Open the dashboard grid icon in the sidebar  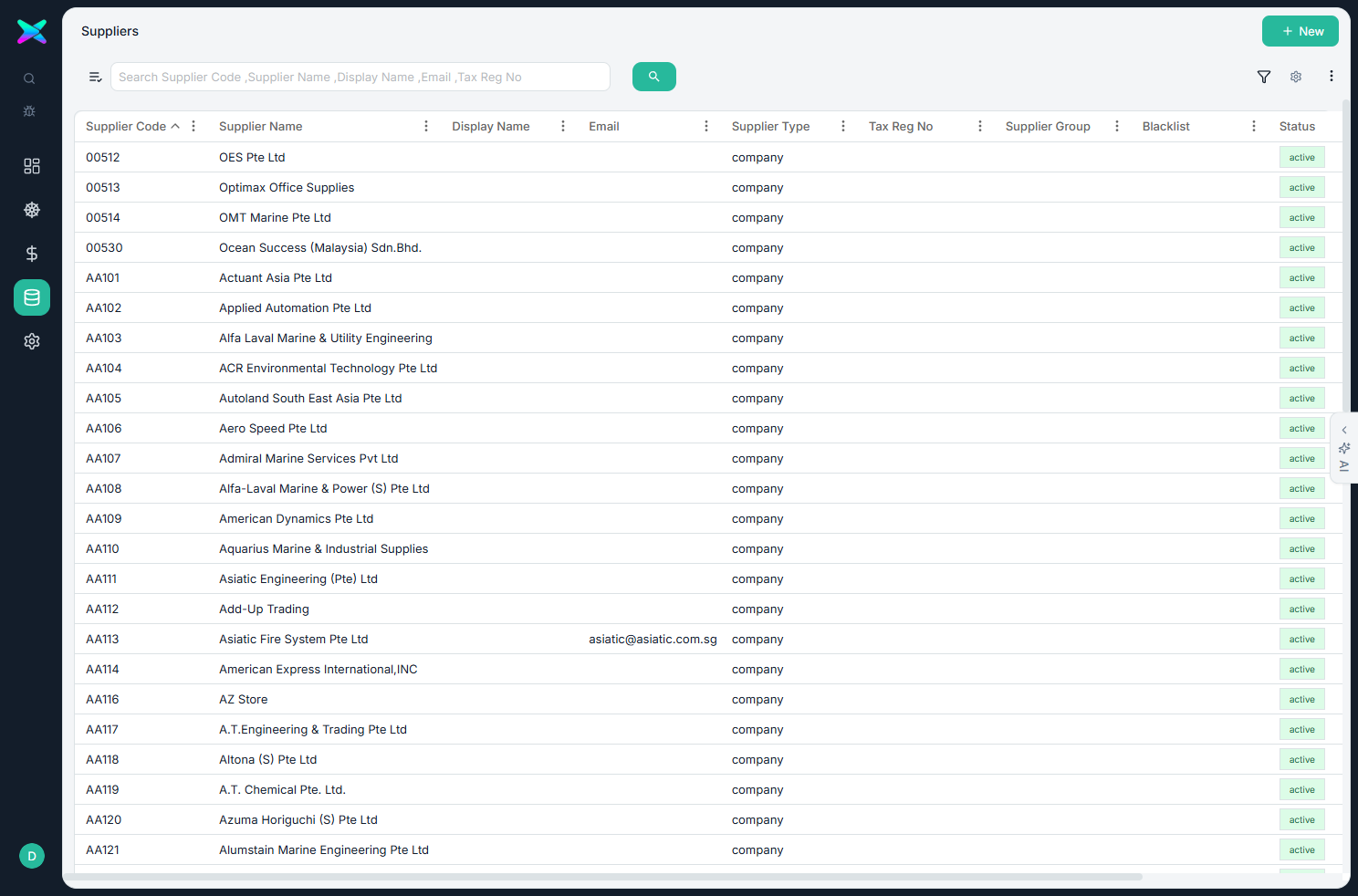tap(32, 166)
